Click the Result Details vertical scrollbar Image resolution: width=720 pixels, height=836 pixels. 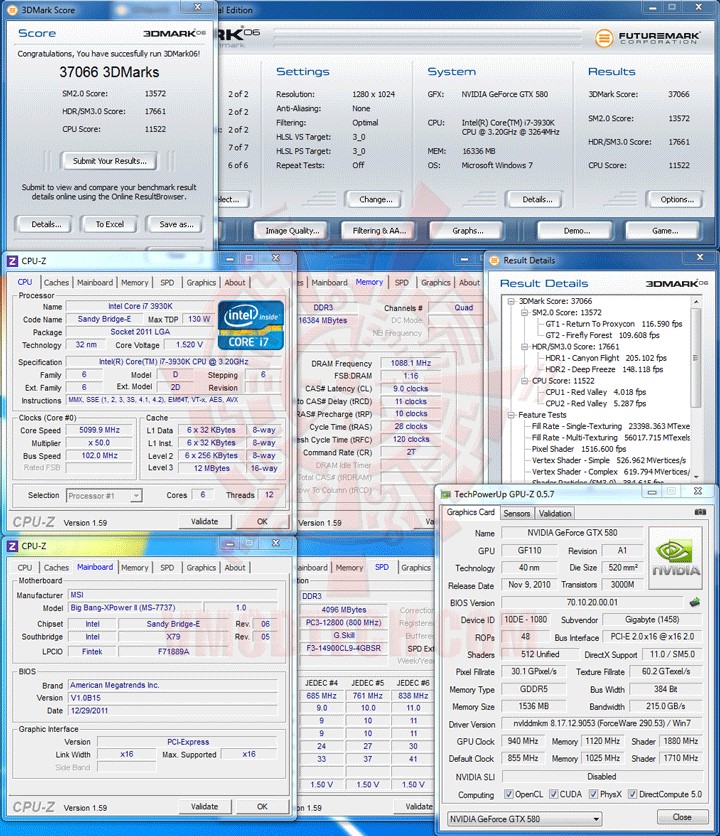[695, 357]
